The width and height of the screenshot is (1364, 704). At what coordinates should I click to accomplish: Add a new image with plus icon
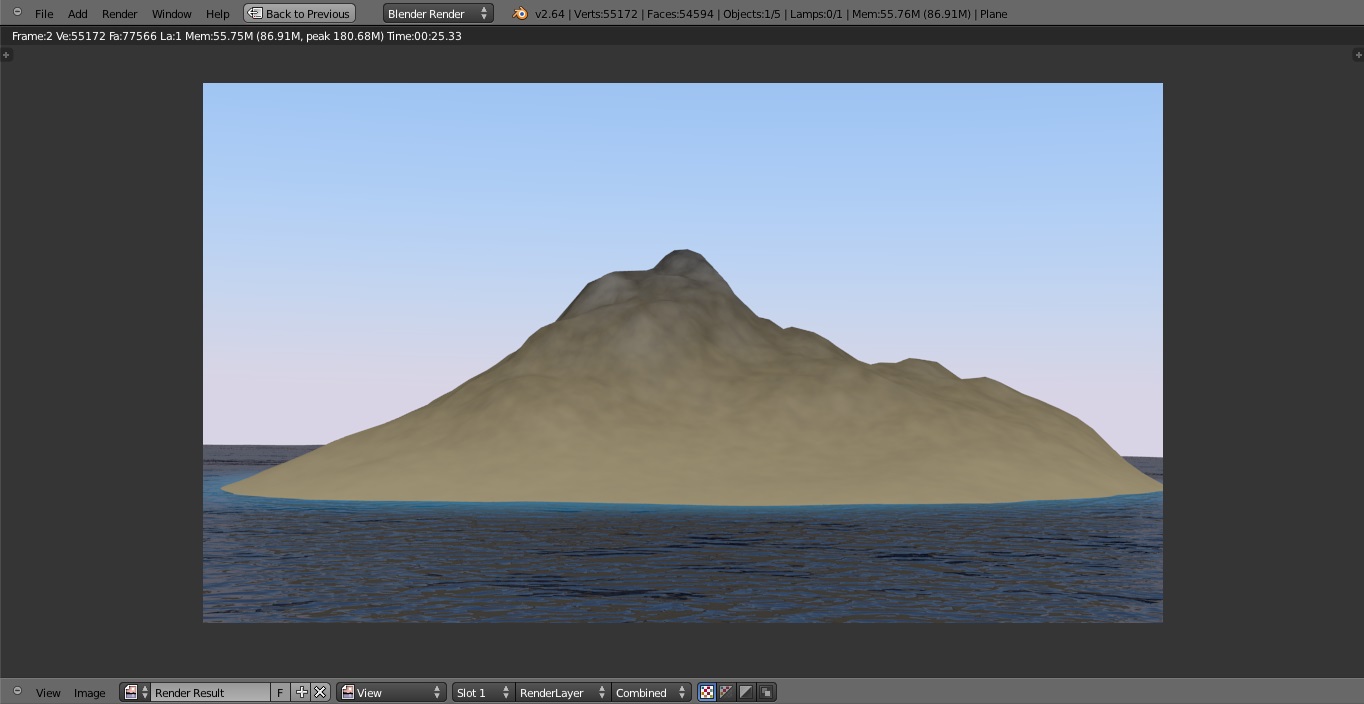pos(301,692)
